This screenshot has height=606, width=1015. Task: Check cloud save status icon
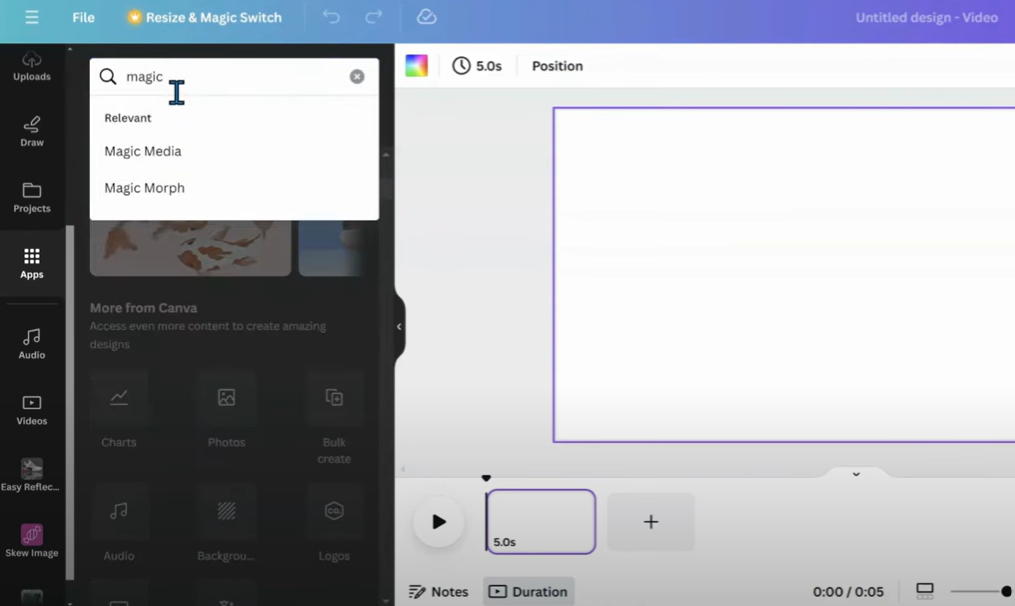pos(426,17)
